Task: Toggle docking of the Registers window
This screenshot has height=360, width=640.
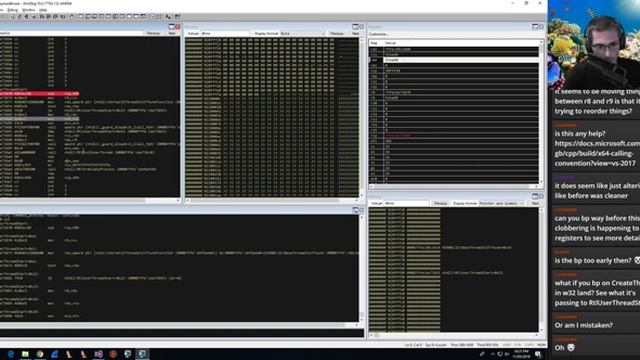Action: tap(535, 27)
